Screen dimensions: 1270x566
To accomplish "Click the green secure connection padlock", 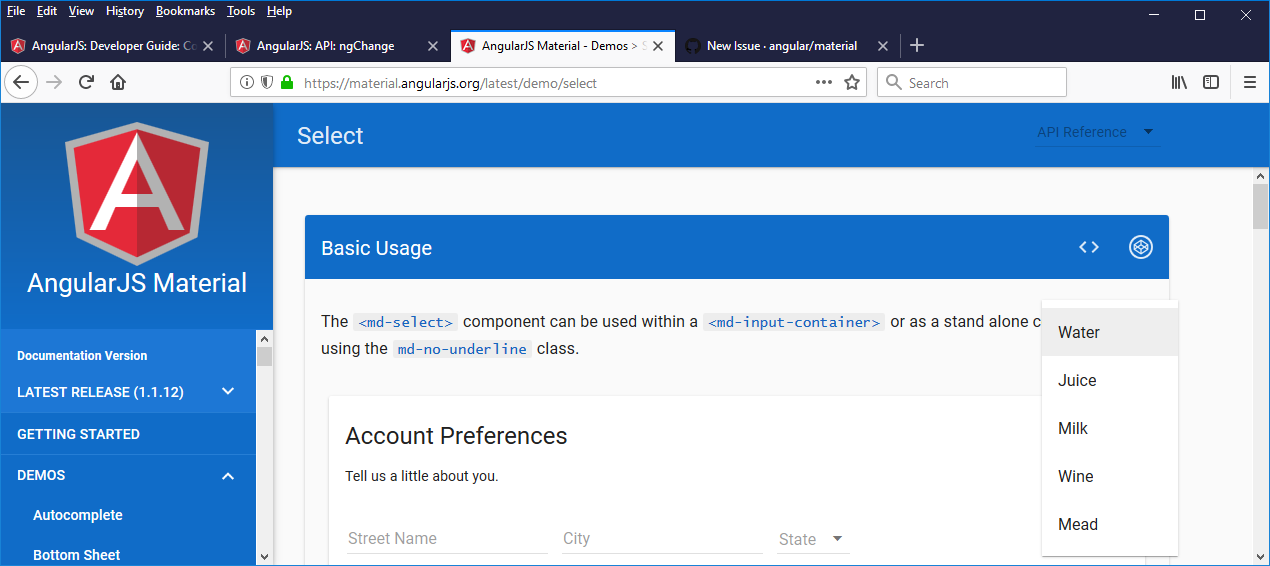I will click(x=287, y=82).
